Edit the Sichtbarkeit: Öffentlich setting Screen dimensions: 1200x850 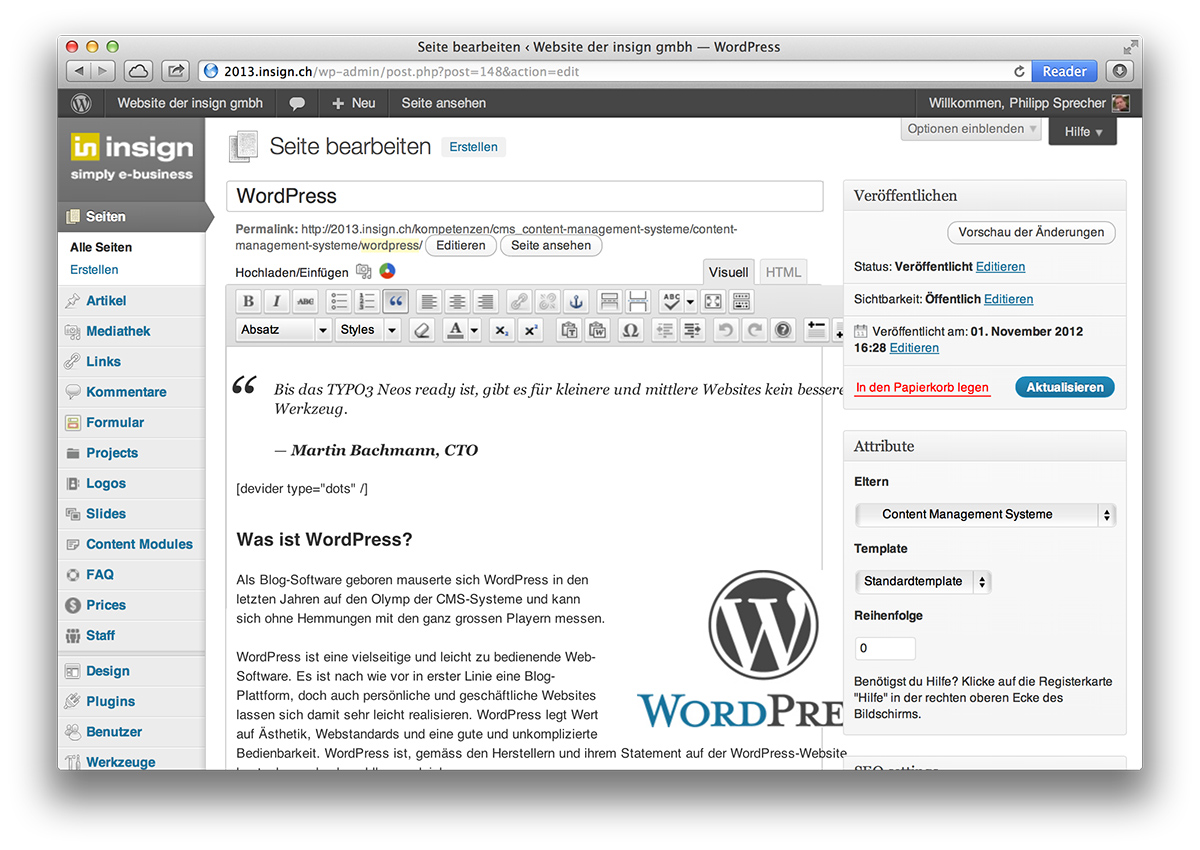point(1008,299)
